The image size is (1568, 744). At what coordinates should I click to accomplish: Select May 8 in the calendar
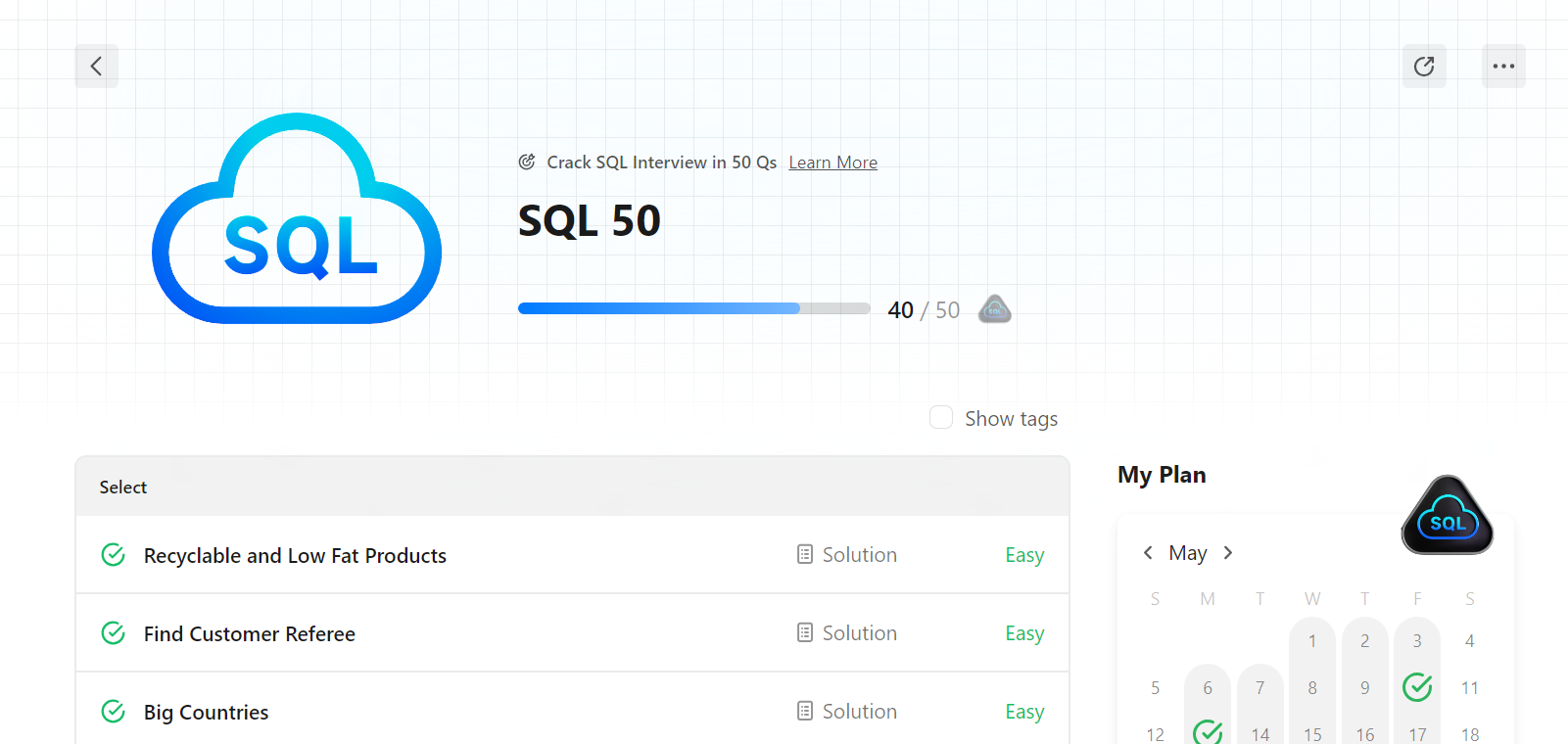pos(1312,688)
